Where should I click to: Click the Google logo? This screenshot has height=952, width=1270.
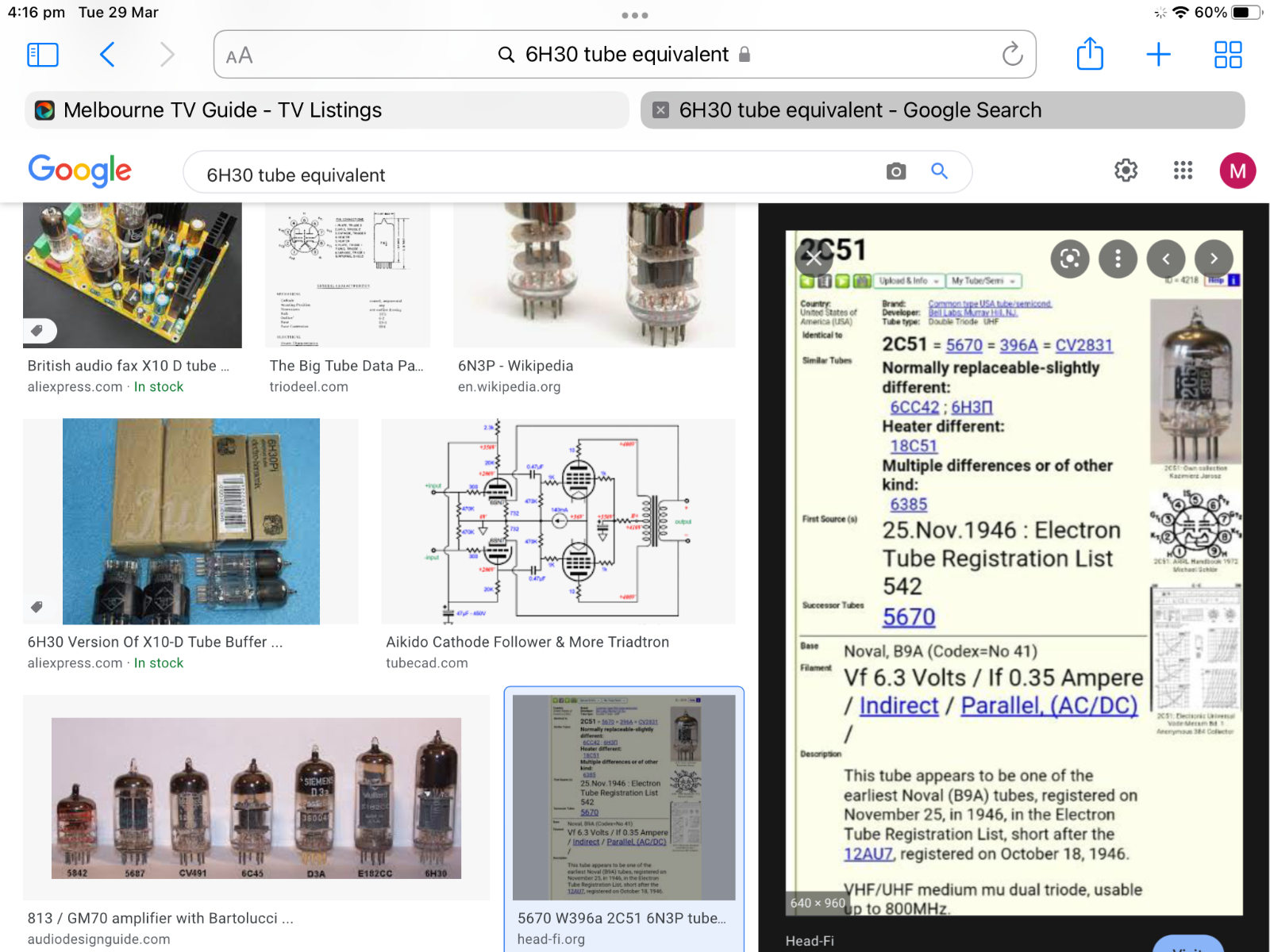[x=80, y=171]
